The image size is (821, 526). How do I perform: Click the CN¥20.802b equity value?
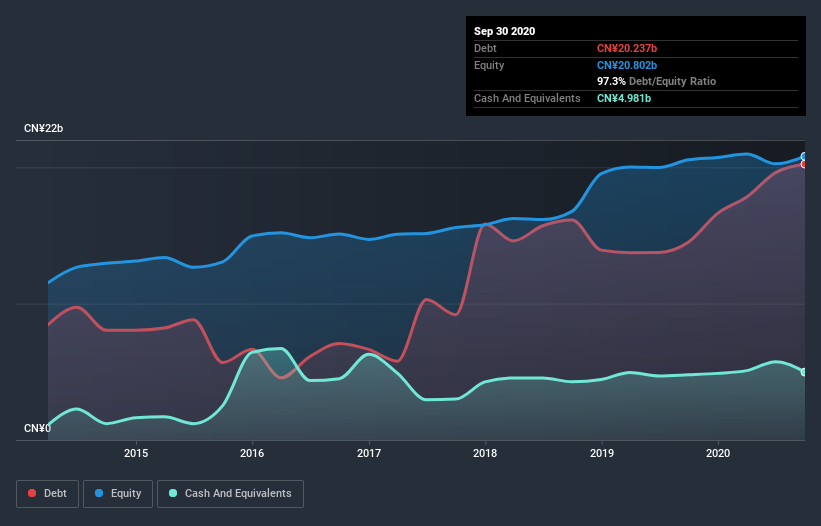pyautogui.click(x=627, y=65)
